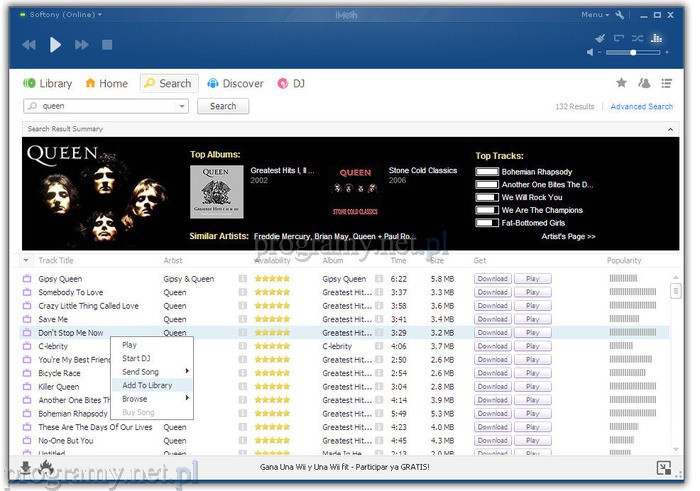
Task: Go back to the previous track in the player
Action: pos(29,45)
